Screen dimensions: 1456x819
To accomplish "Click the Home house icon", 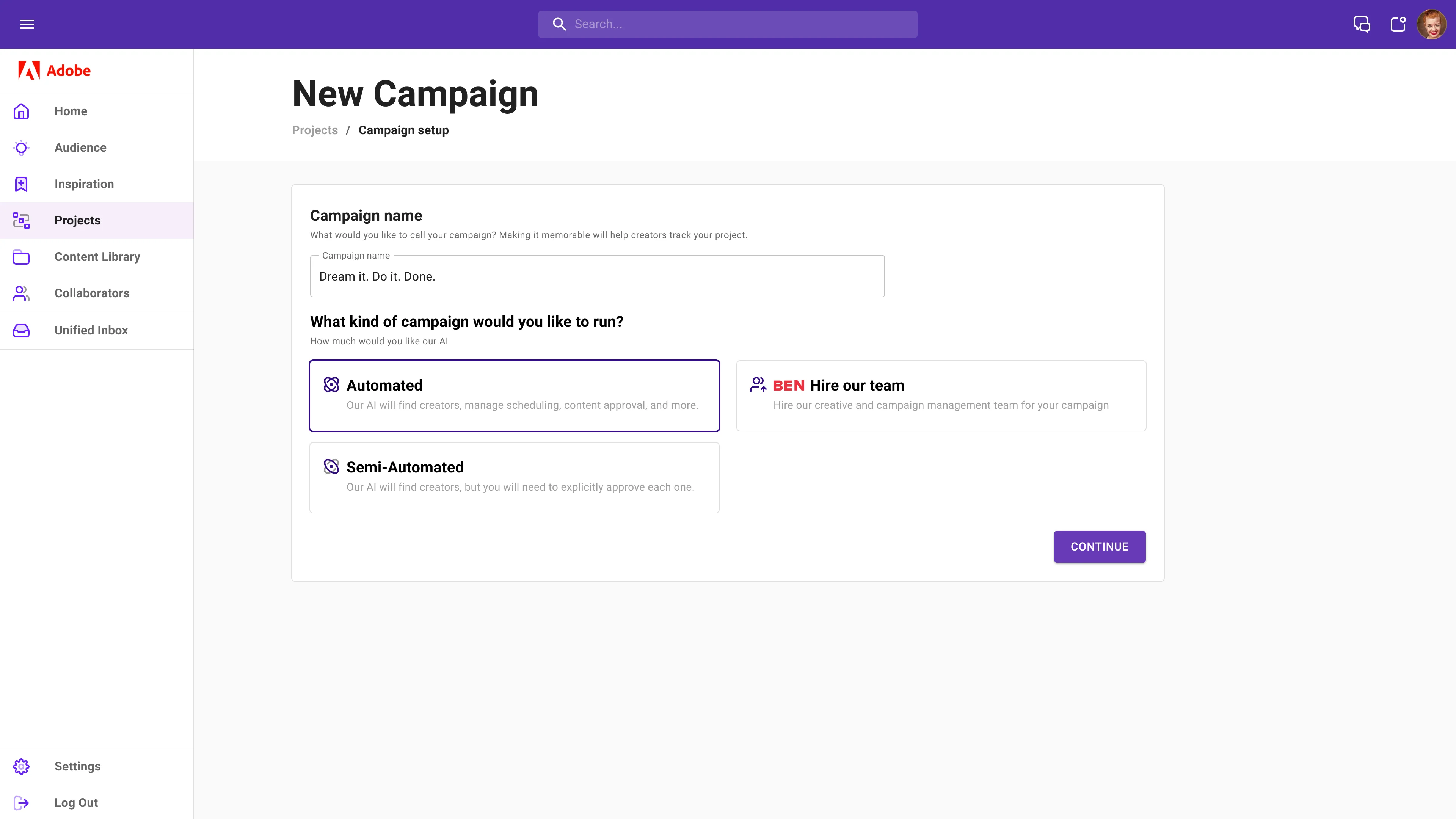I will pyautogui.click(x=22, y=111).
